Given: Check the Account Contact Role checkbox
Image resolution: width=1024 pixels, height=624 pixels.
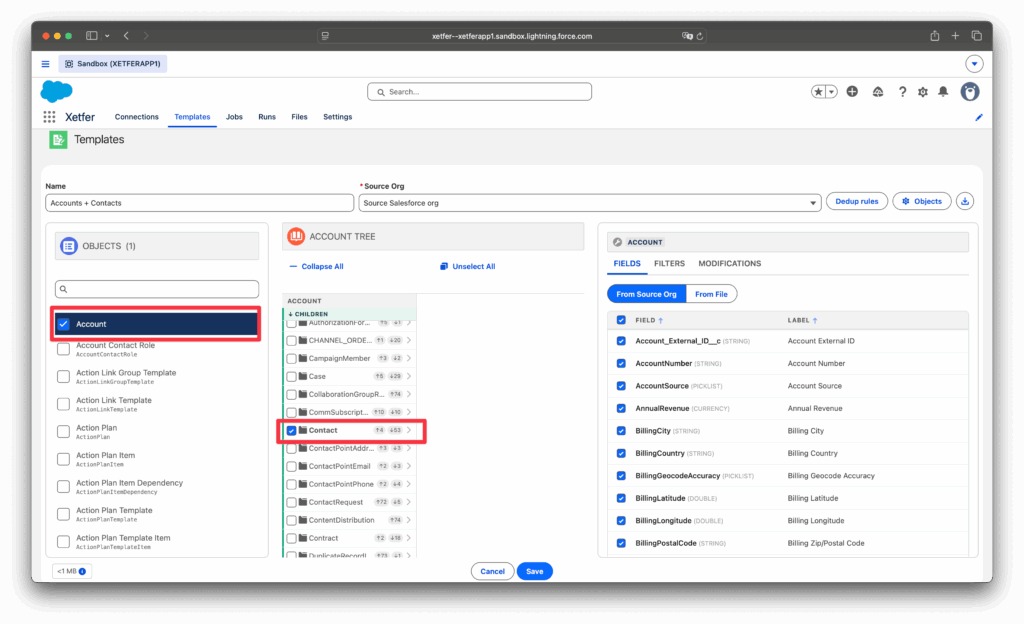Looking at the screenshot, I should (63, 349).
